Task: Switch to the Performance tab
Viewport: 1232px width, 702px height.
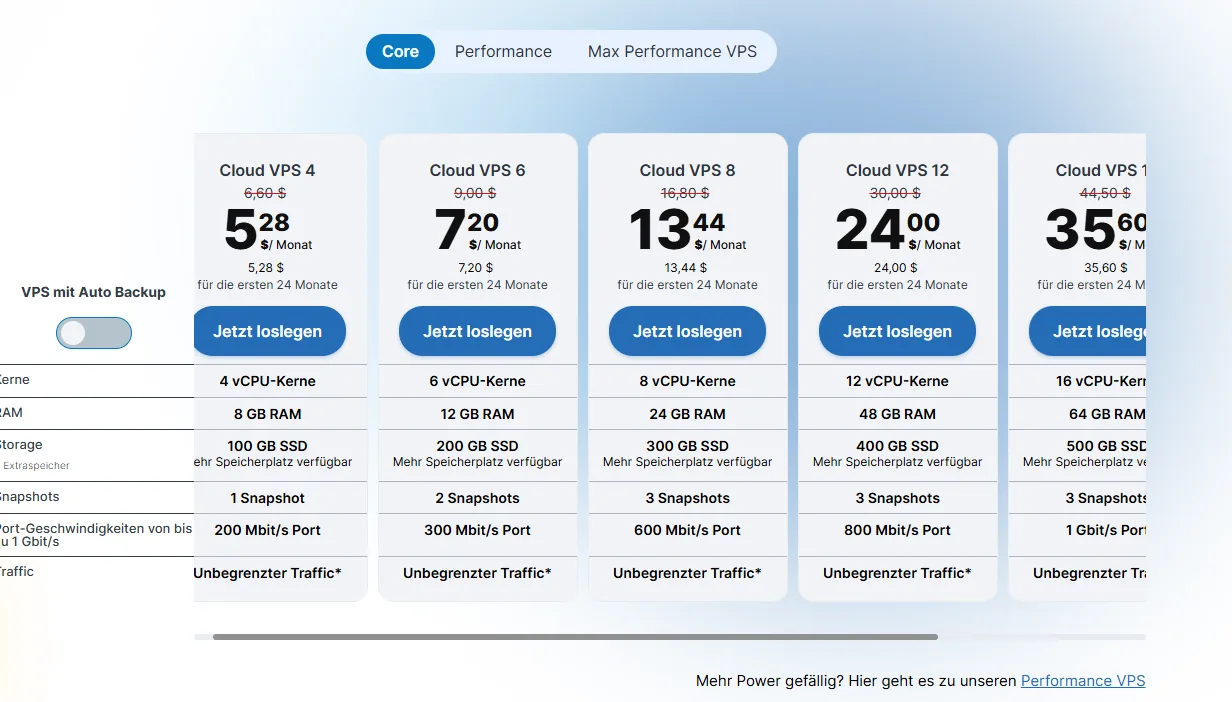Action: click(x=503, y=51)
